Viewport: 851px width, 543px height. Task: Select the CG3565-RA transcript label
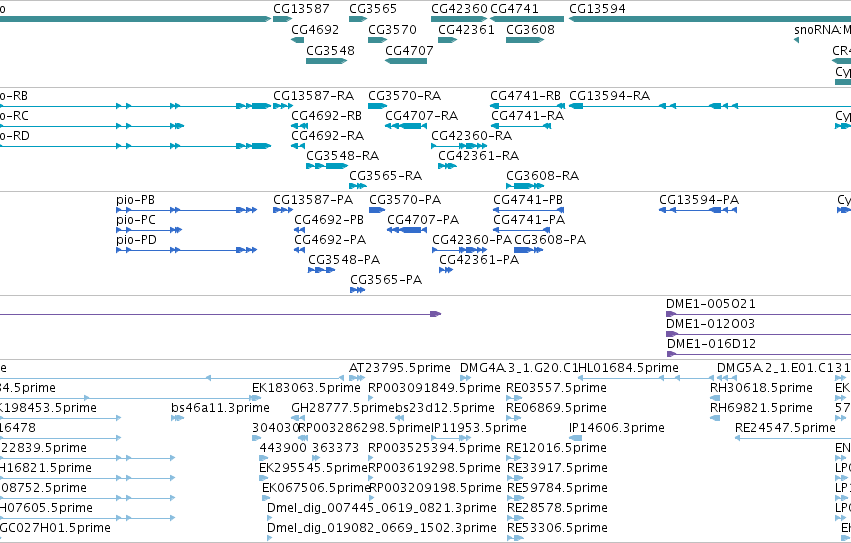point(385,176)
